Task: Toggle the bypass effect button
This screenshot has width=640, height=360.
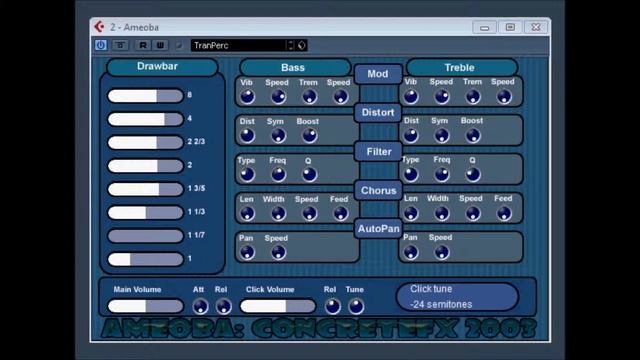Action: (120, 45)
